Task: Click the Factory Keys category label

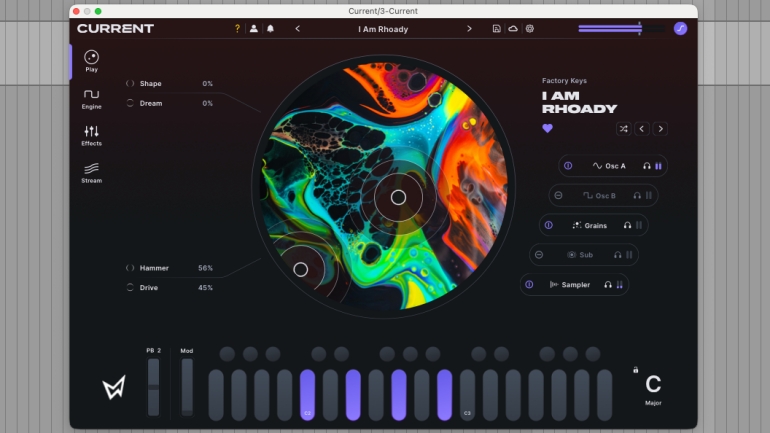Action: coord(564,81)
